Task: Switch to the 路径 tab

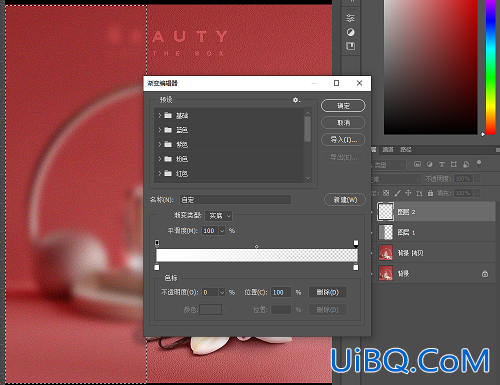Action: 406,150
